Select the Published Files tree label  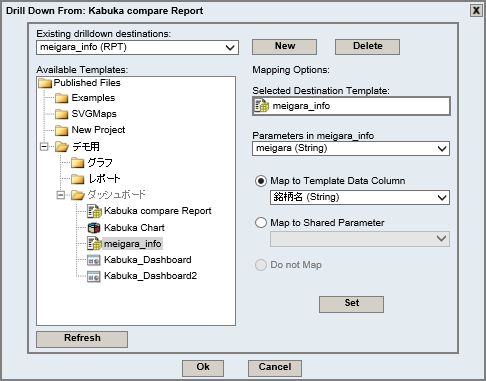(87, 83)
